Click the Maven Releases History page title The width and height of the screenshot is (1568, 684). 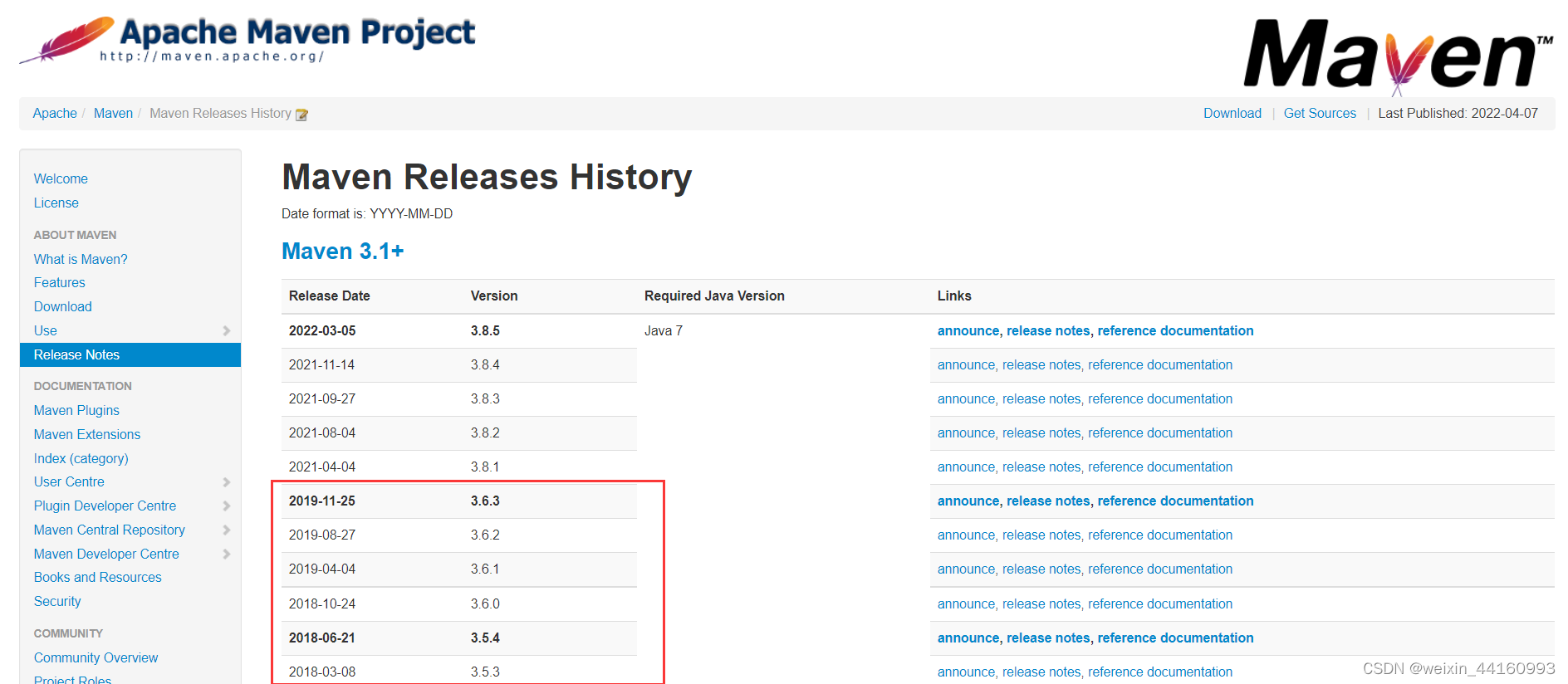[x=487, y=177]
